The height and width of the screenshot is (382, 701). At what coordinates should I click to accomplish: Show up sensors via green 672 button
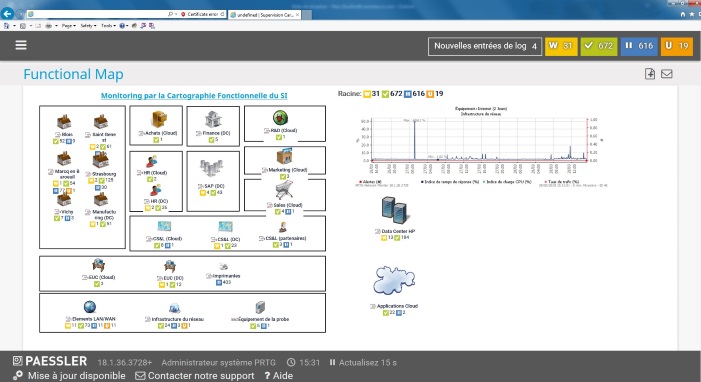[599, 46]
